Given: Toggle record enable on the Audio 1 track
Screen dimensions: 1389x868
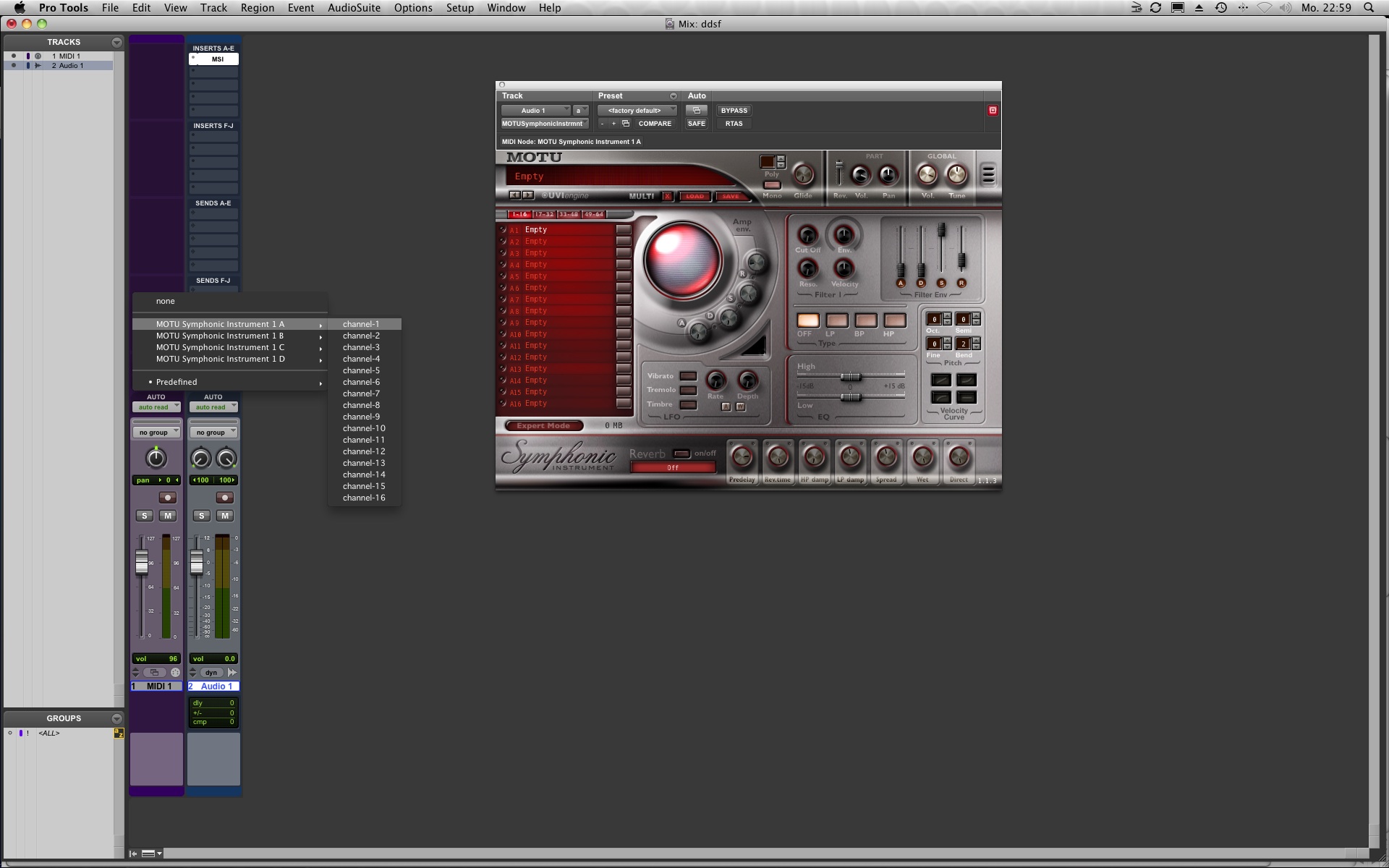Looking at the screenshot, I should (224, 498).
